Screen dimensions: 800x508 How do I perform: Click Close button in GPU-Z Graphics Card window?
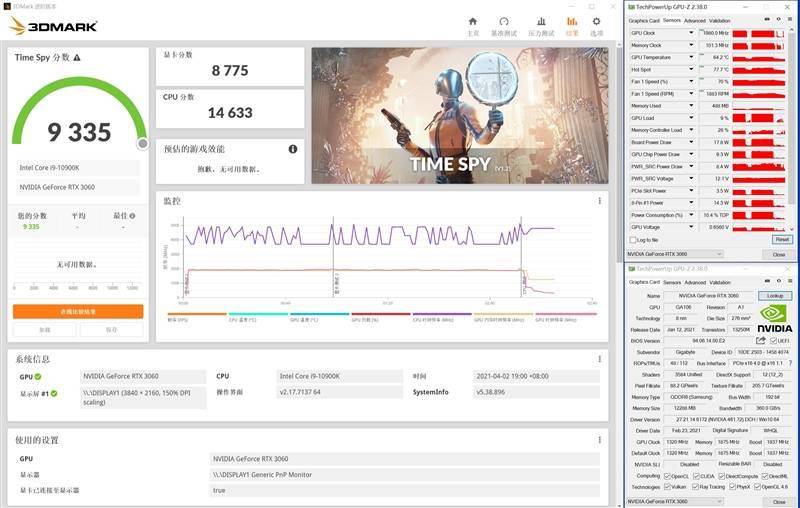(779, 502)
